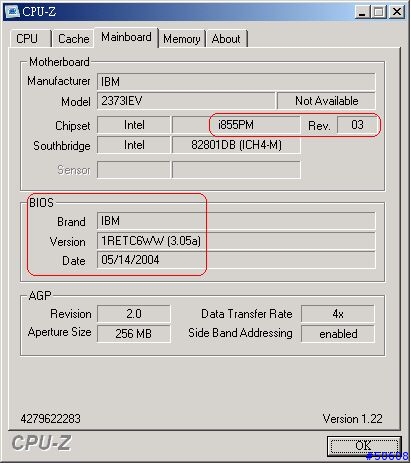Select the Mainboard tab
The image size is (411, 464).
click(x=126, y=37)
